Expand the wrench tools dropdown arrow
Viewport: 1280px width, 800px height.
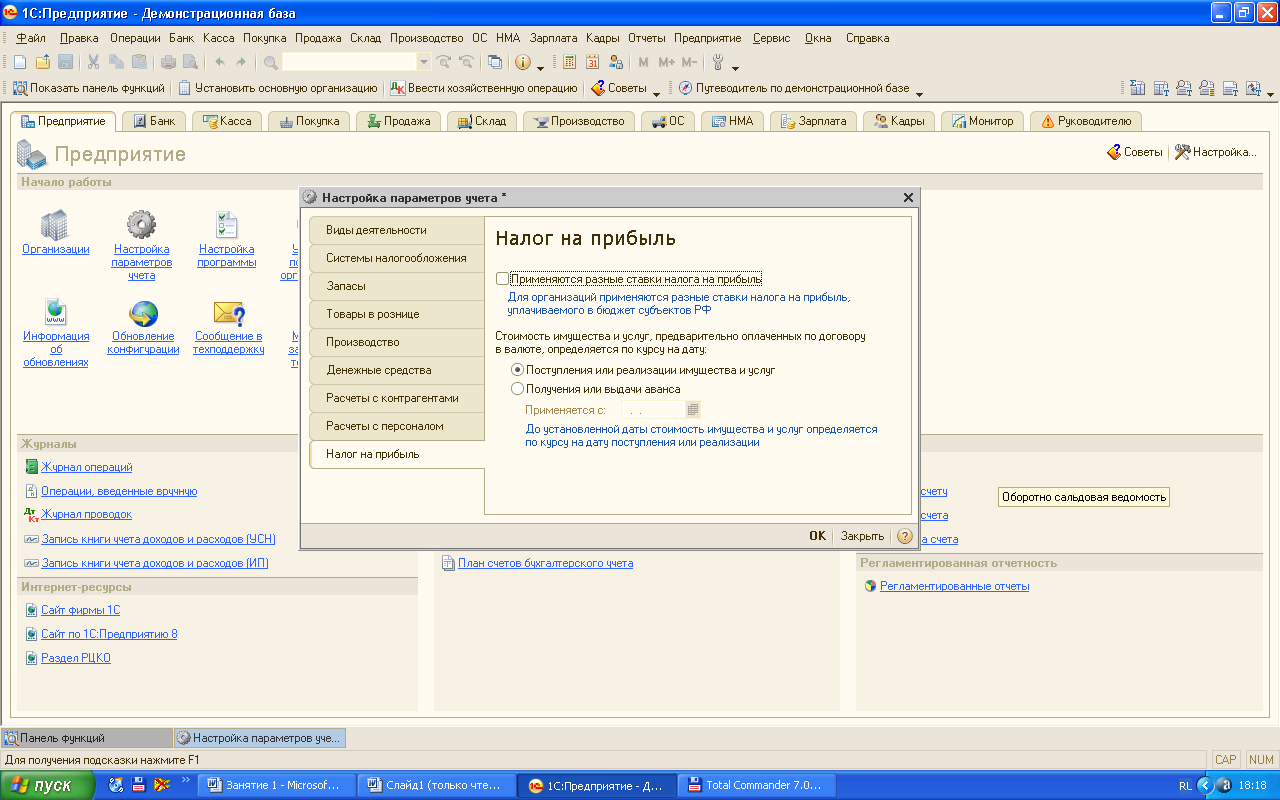tap(736, 66)
